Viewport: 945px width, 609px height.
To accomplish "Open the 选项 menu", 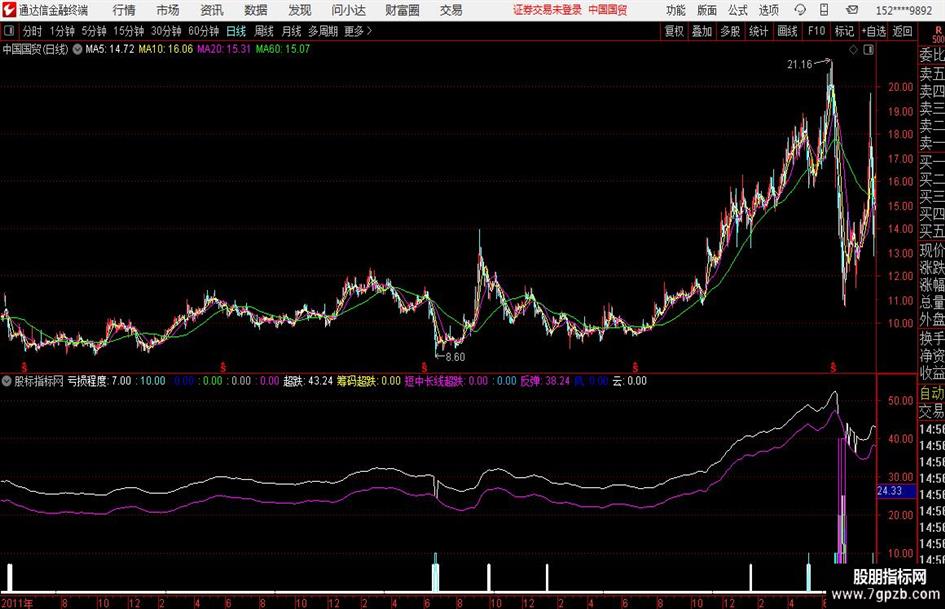I will pos(768,10).
